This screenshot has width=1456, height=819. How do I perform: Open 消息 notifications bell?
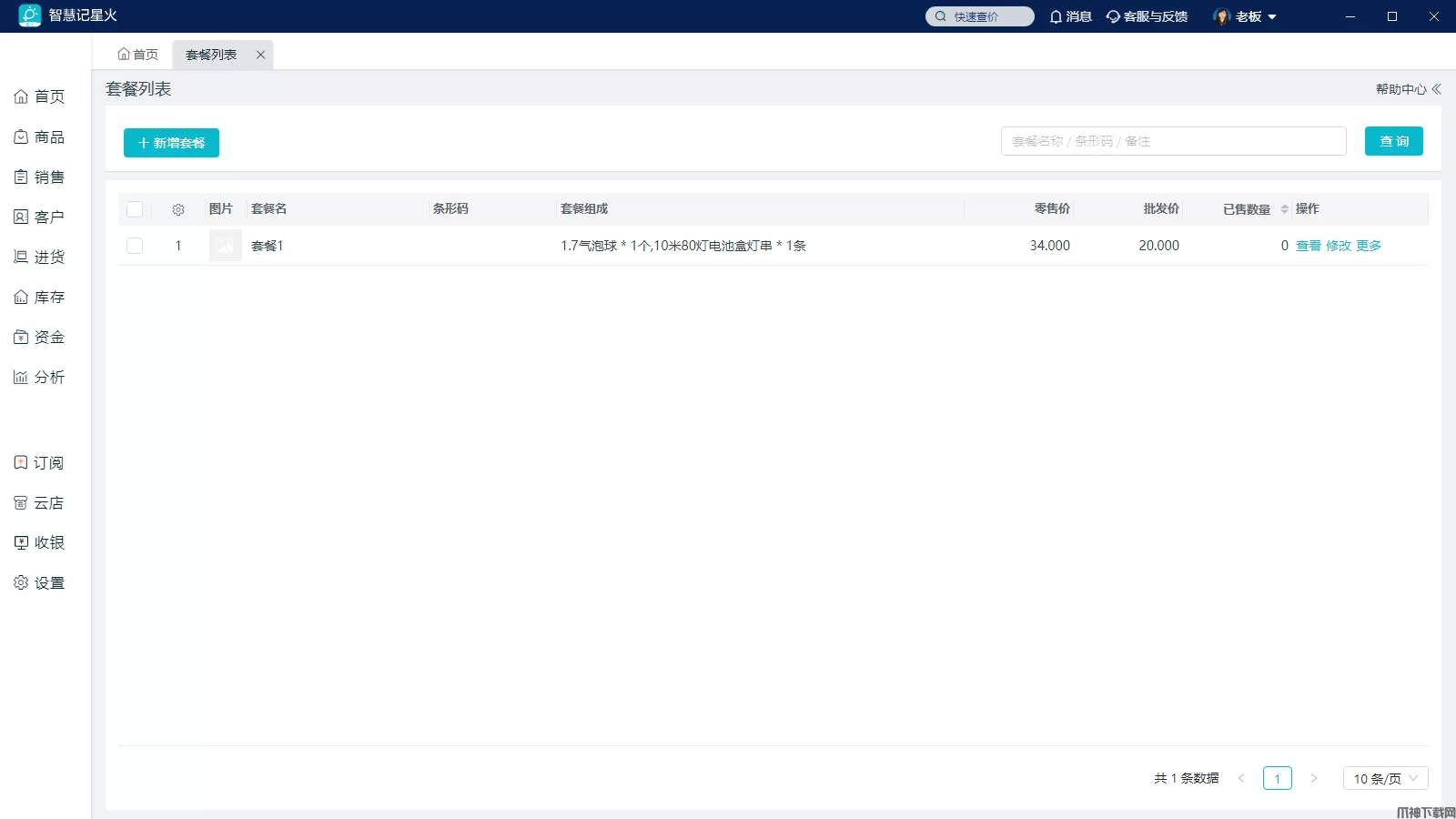coord(1070,16)
